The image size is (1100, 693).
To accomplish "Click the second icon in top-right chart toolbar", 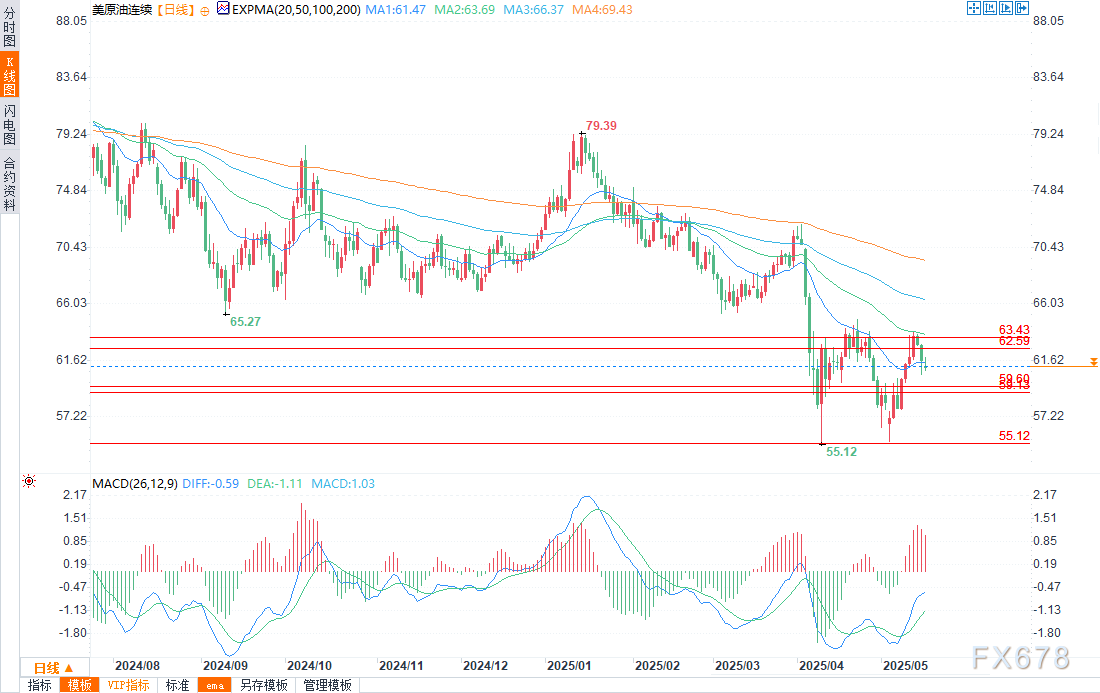I will tap(990, 8).
